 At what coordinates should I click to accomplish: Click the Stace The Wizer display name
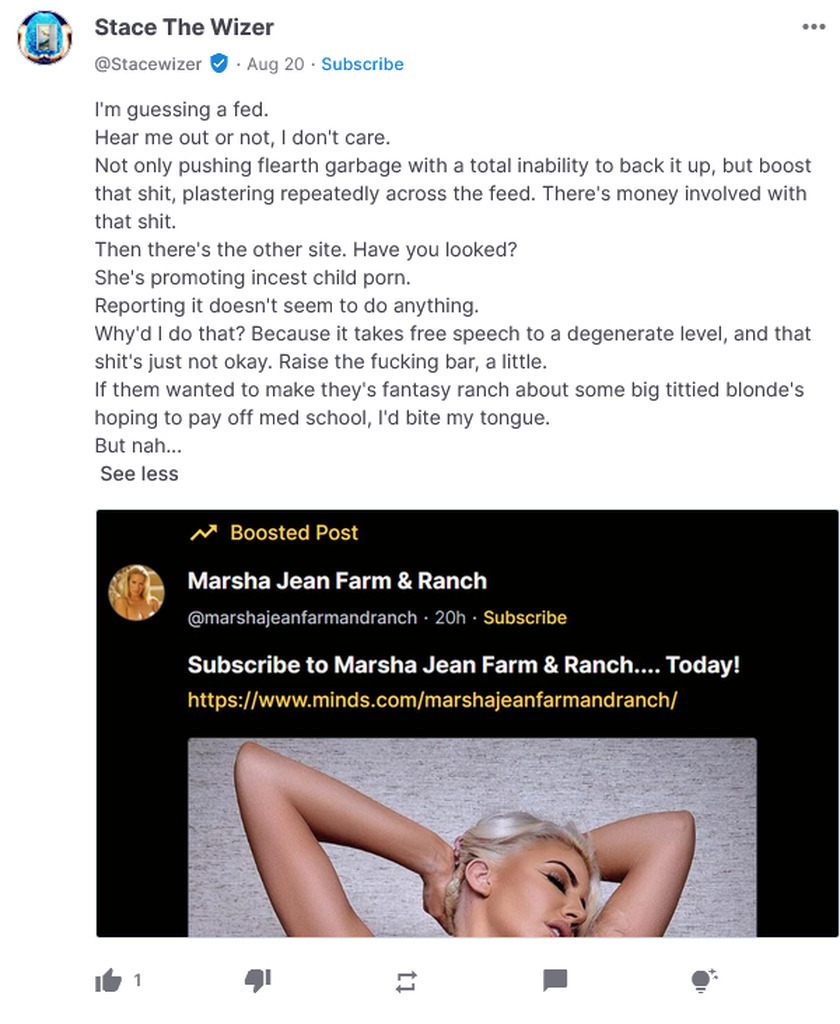pyautogui.click(x=184, y=27)
